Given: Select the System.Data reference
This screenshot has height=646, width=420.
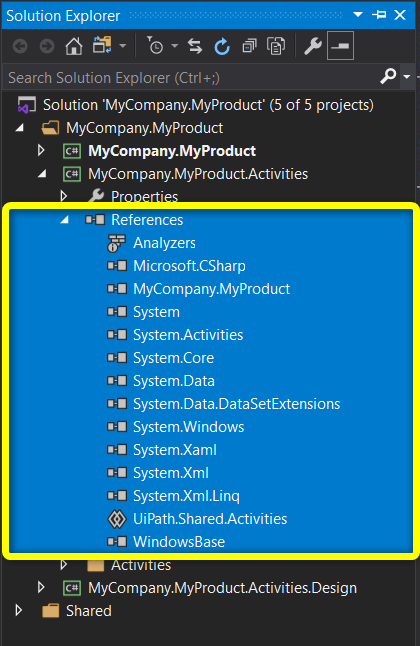Looking at the screenshot, I should pos(174,381).
